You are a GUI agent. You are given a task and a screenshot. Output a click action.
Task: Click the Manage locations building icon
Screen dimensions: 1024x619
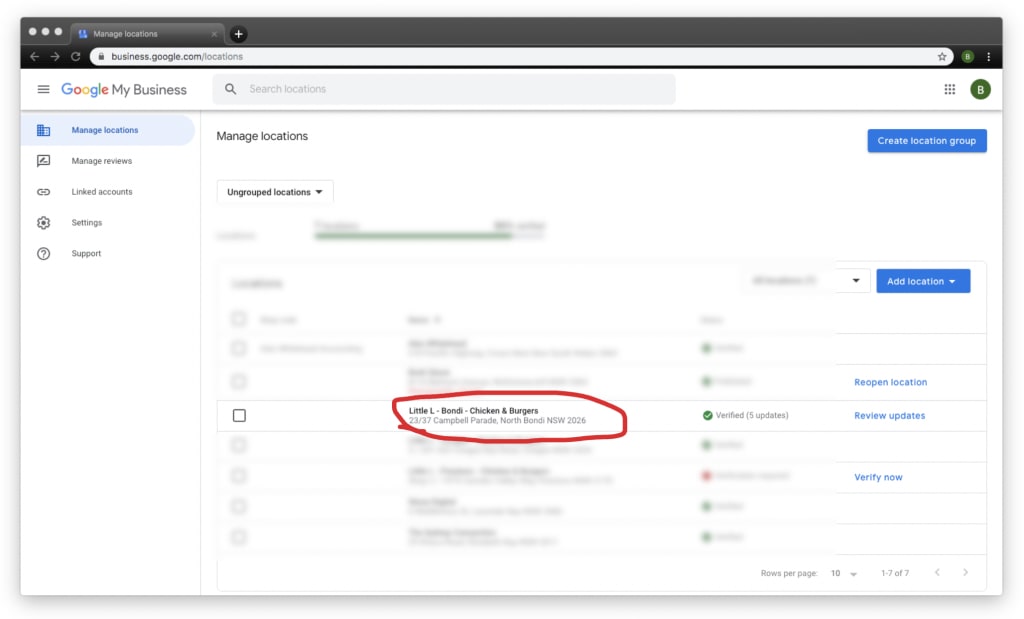click(43, 130)
